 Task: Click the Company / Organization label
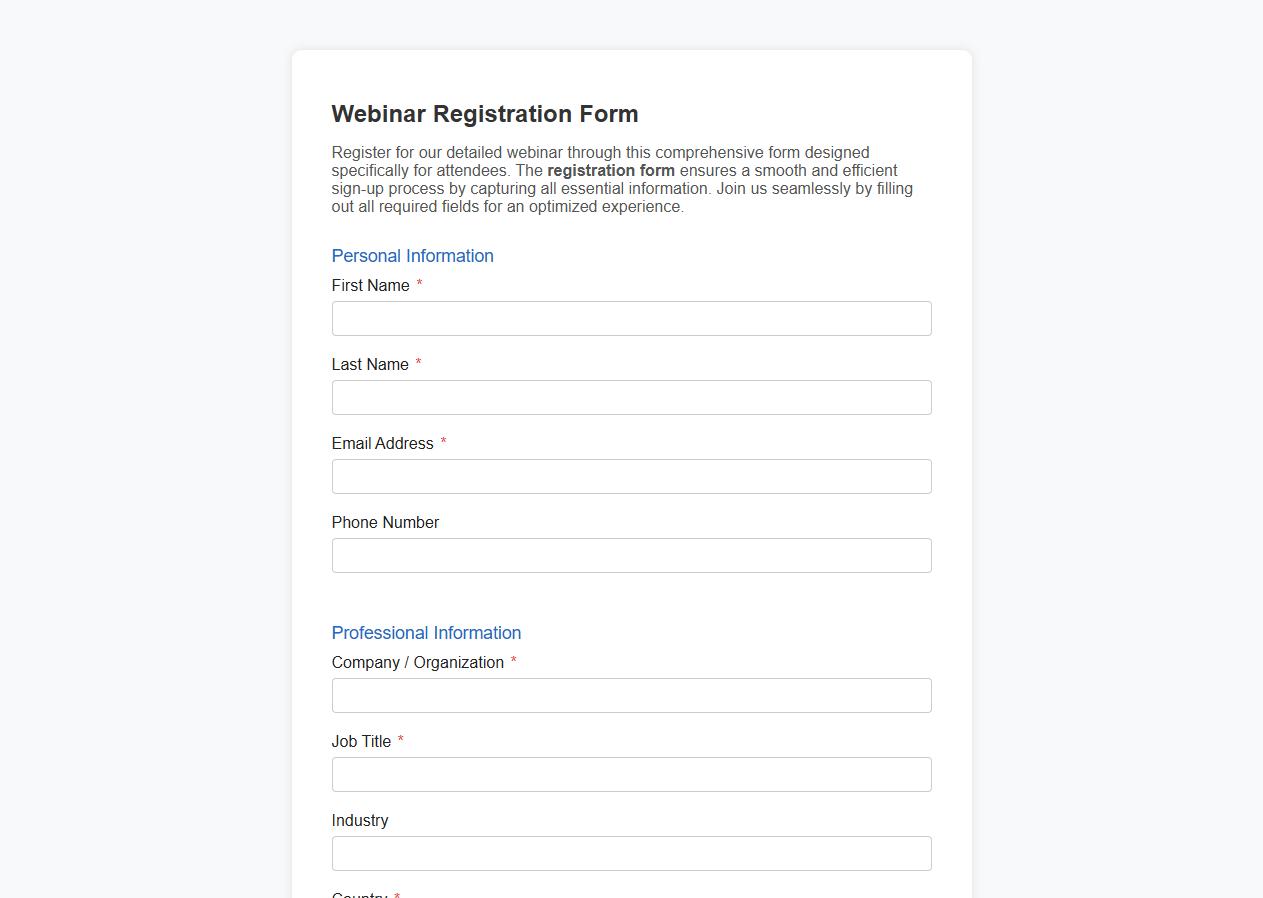pyautogui.click(x=418, y=662)
